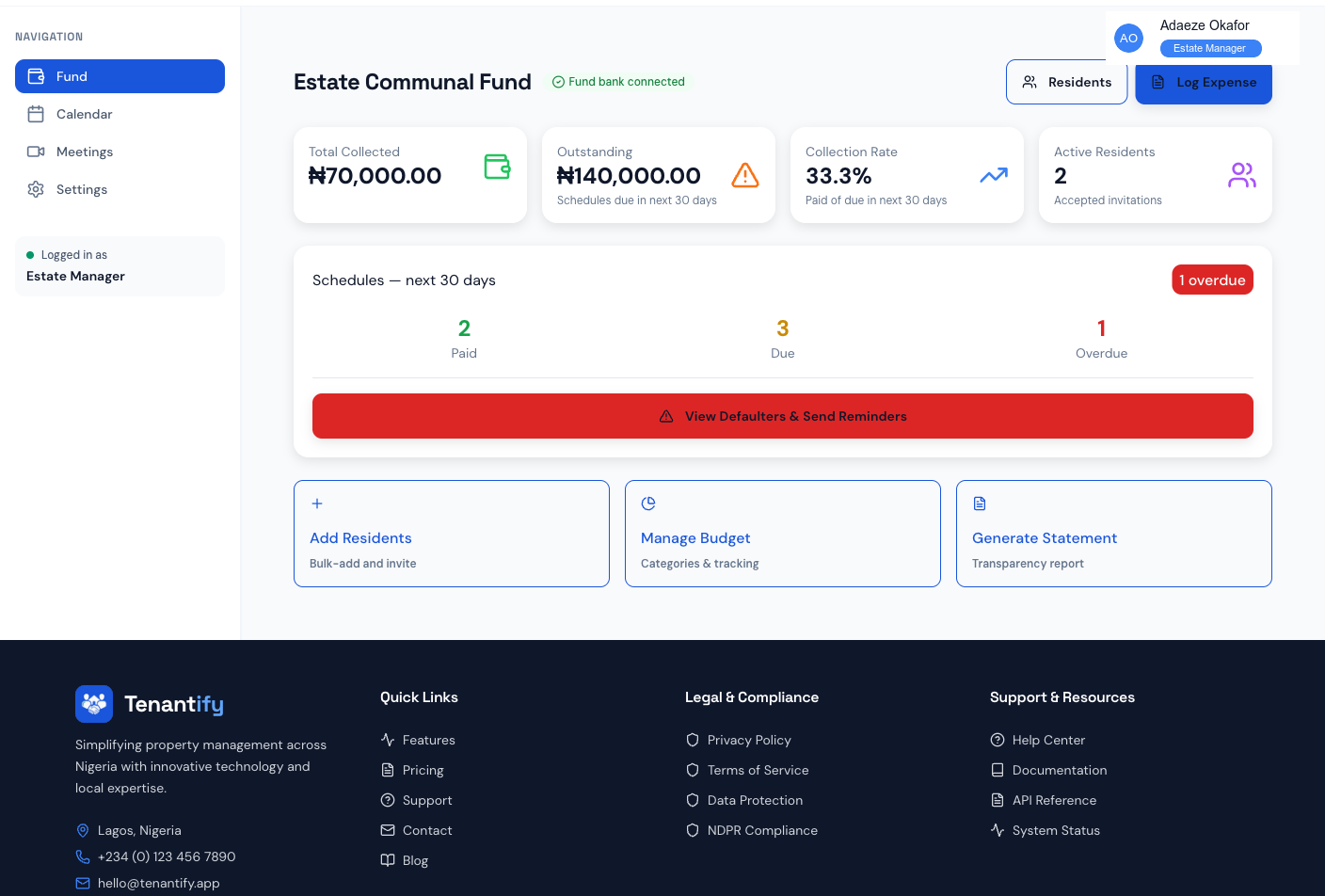Click the question icon beside Help Center
1325x896 pixels.
[x=998, y=740]
